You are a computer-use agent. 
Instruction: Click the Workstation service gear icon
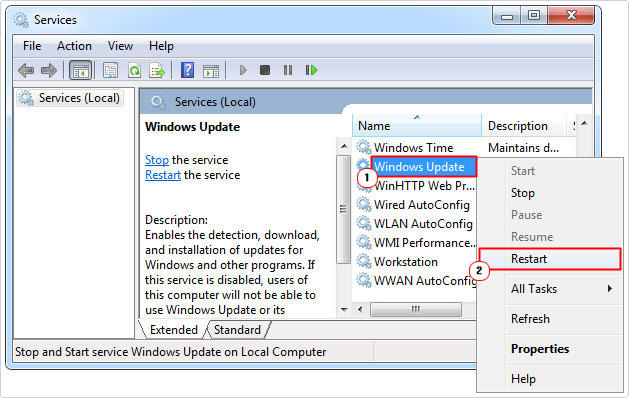click(363, 261)
